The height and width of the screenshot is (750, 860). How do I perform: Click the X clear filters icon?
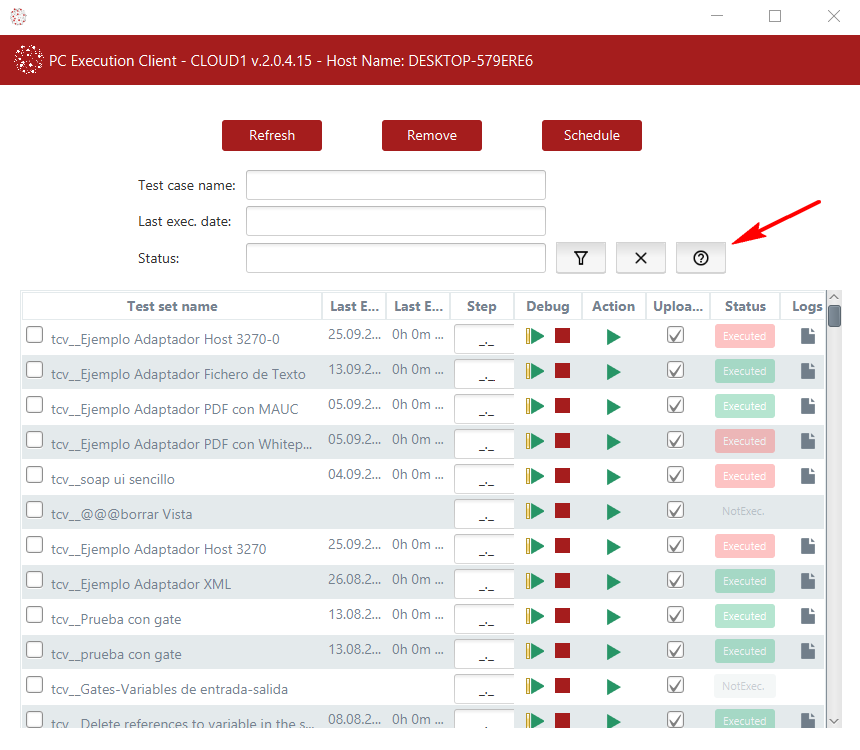tap(641, 258)
